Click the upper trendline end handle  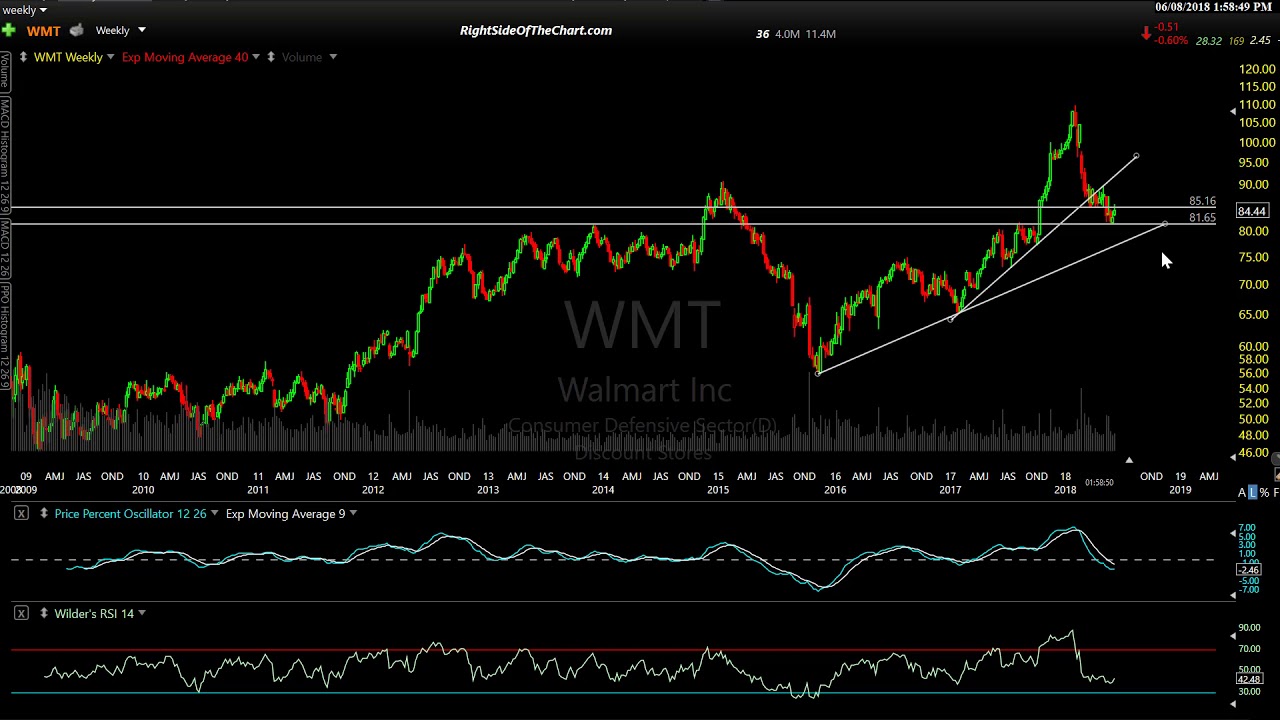(1136, 156)
